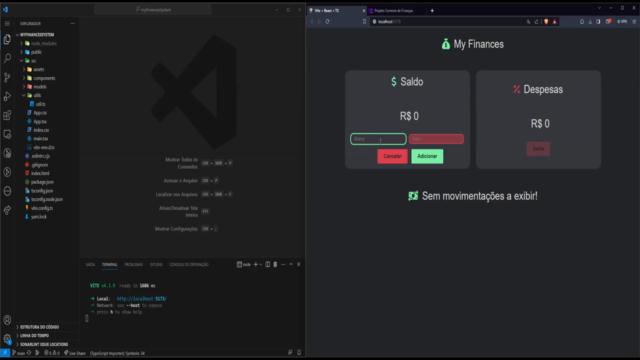
Task: Add a new terminal with plus icon
Action: 256,264
